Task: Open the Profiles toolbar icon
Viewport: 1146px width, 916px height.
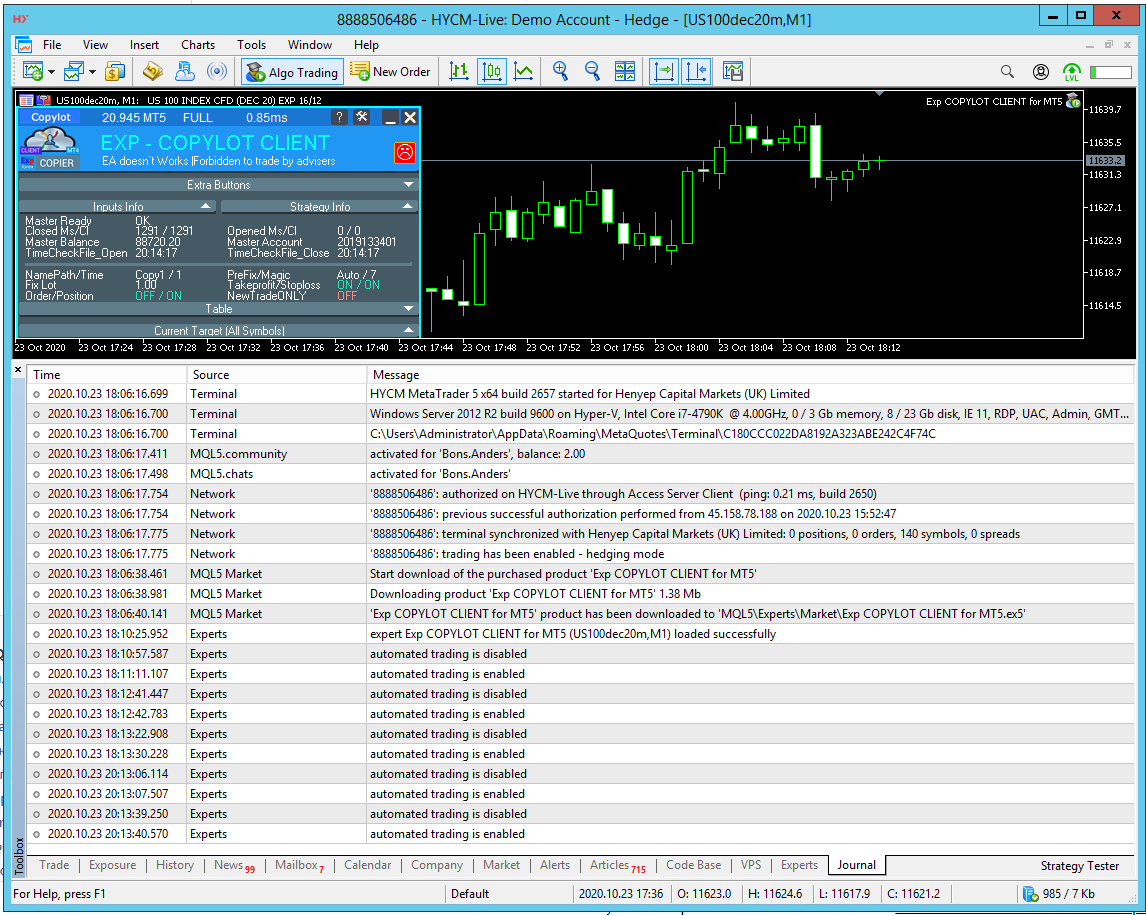Action: pyautogui.click(x=74, y=72)
